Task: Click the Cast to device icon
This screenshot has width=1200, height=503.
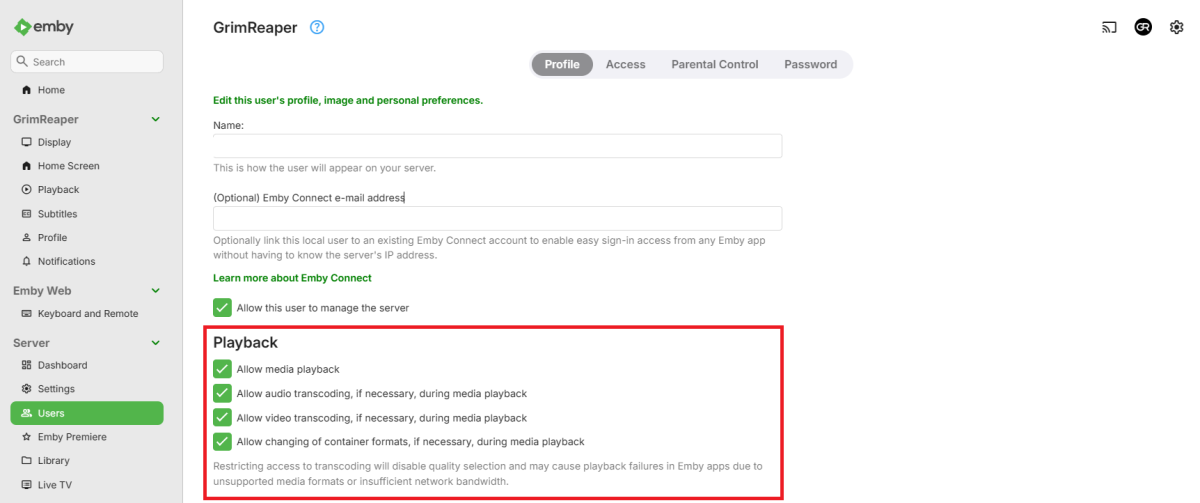Action: click(1109, 27)
